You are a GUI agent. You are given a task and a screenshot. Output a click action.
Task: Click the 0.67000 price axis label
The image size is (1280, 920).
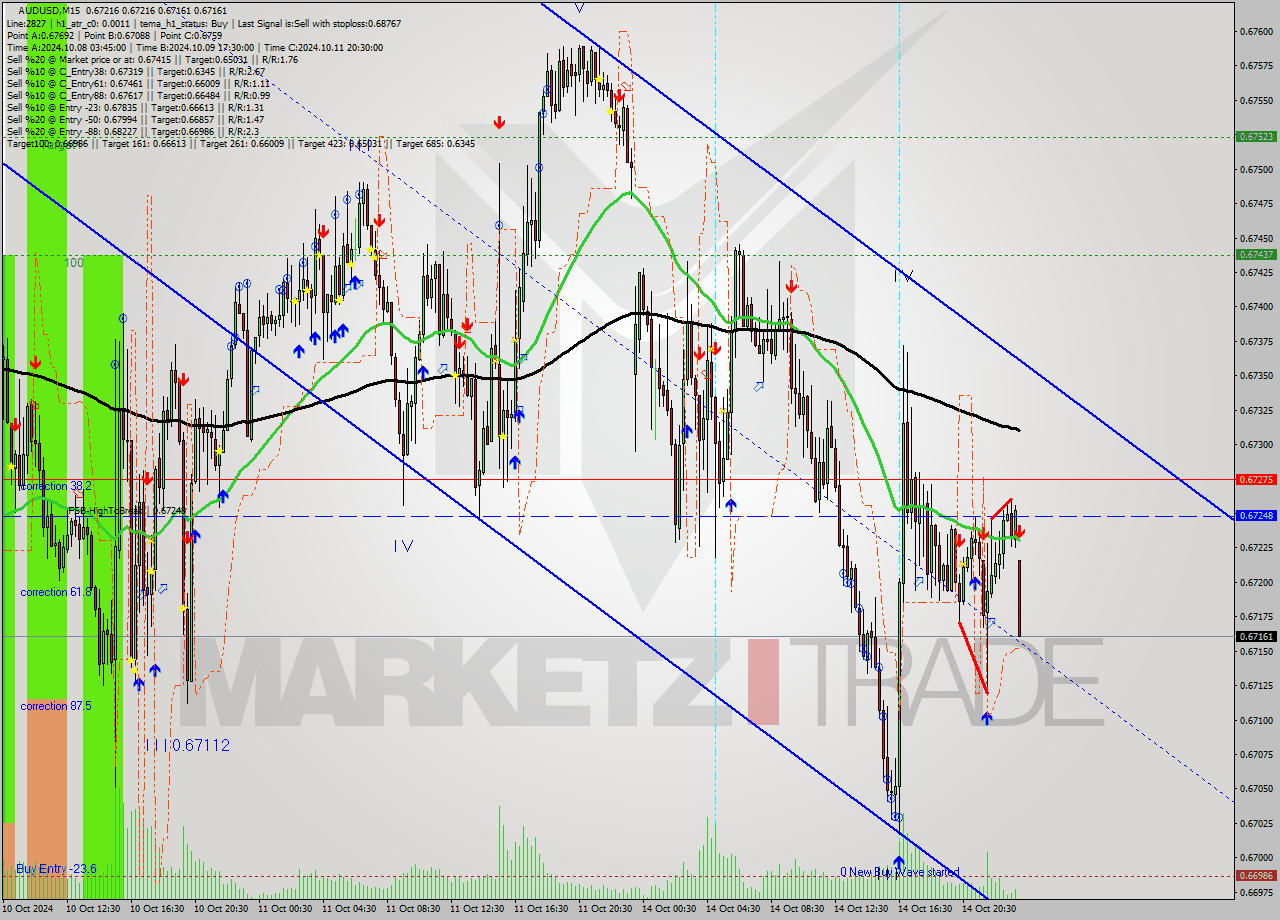pyautogui.click(x=1255, y=857)
